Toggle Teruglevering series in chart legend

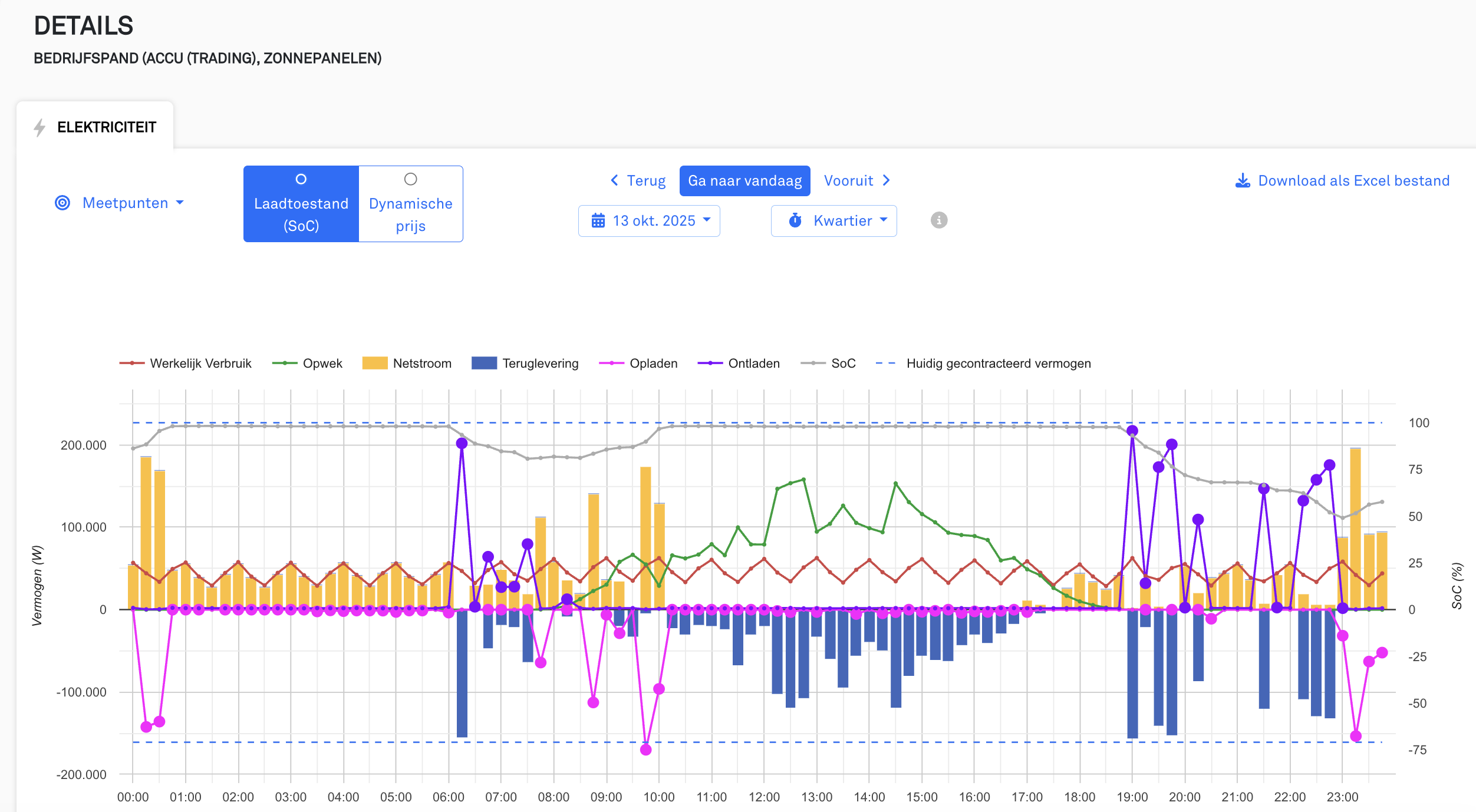[x=539, y=364]
